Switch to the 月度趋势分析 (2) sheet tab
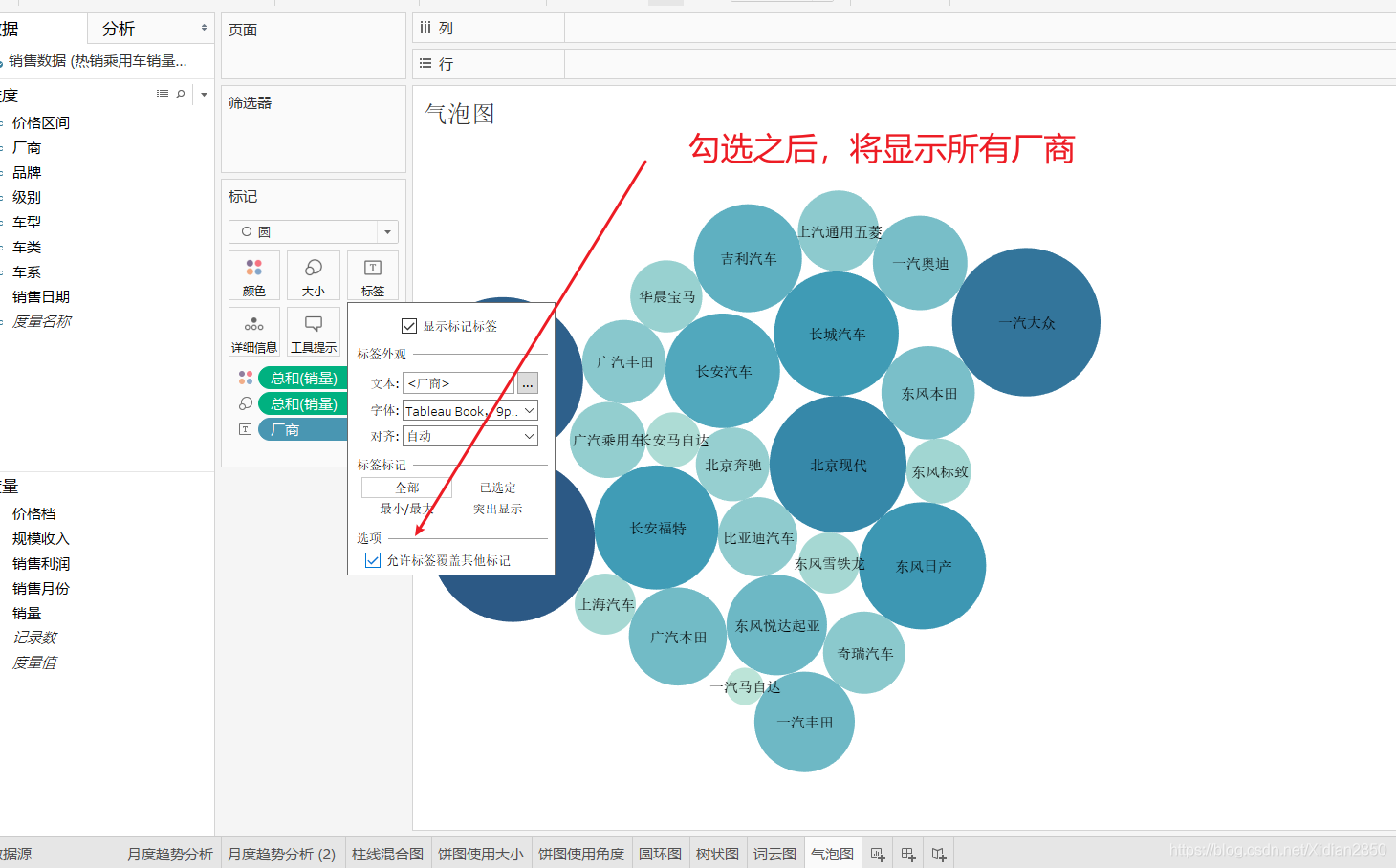This screenshot has height=868, width=1396. (282, 854)
